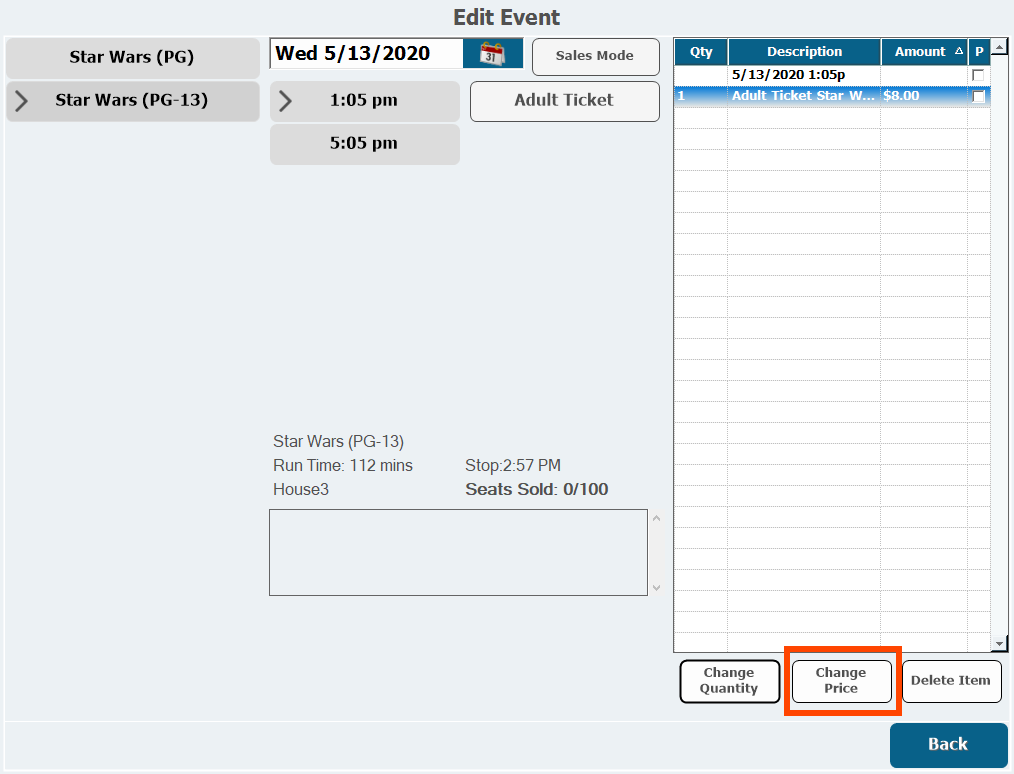Sort by the Description column header
This screenshot has height=774, width=1014.
(x=804, y=52)
